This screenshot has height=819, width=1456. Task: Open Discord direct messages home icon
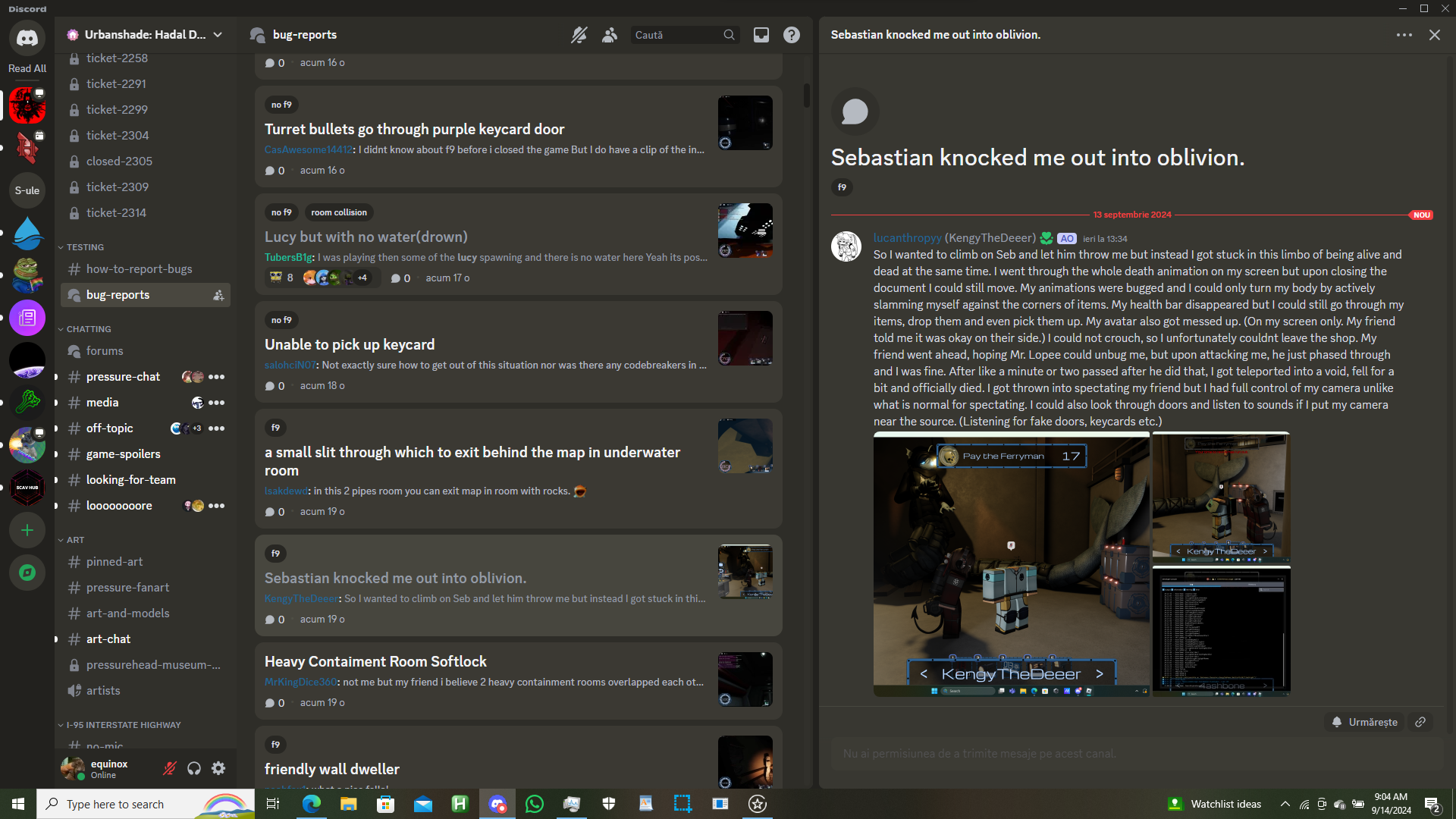point(27,37)
